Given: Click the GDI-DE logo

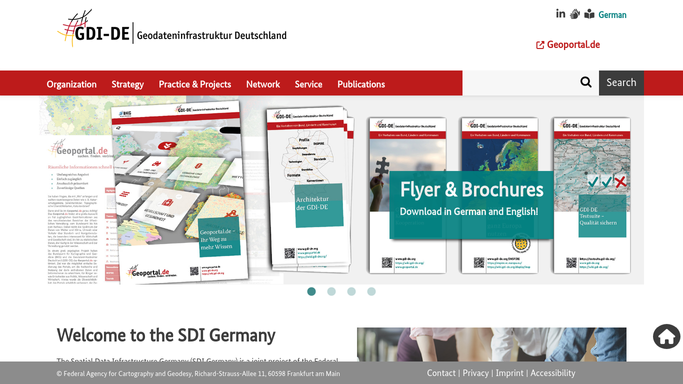Looking at the screenshot, I should pyautogui.click(x=172, y=29).
